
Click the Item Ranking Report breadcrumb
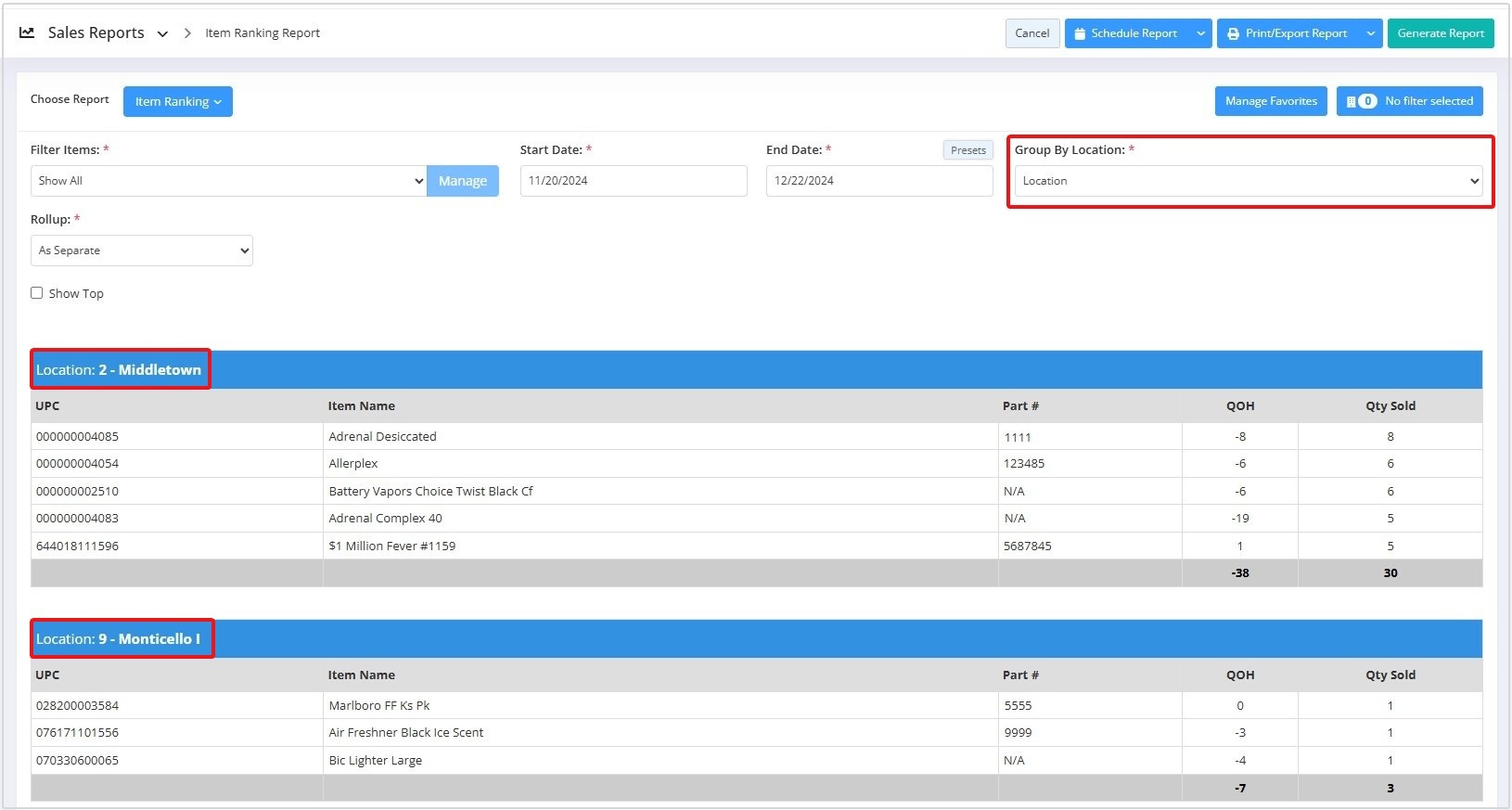[263, 32]
